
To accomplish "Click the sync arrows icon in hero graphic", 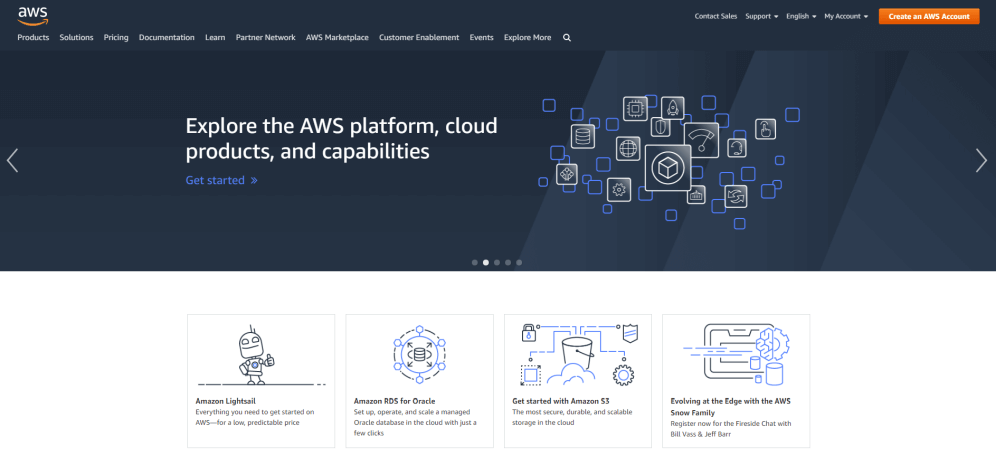I will click(736, 196).
